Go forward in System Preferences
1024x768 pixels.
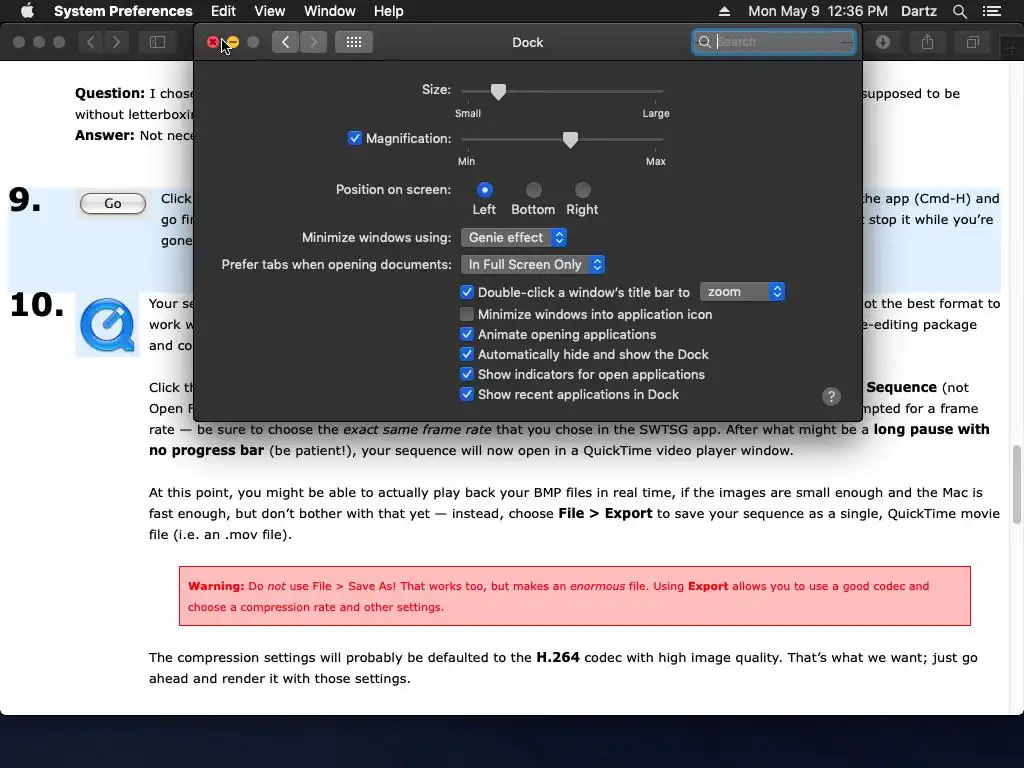pos(313,42)
